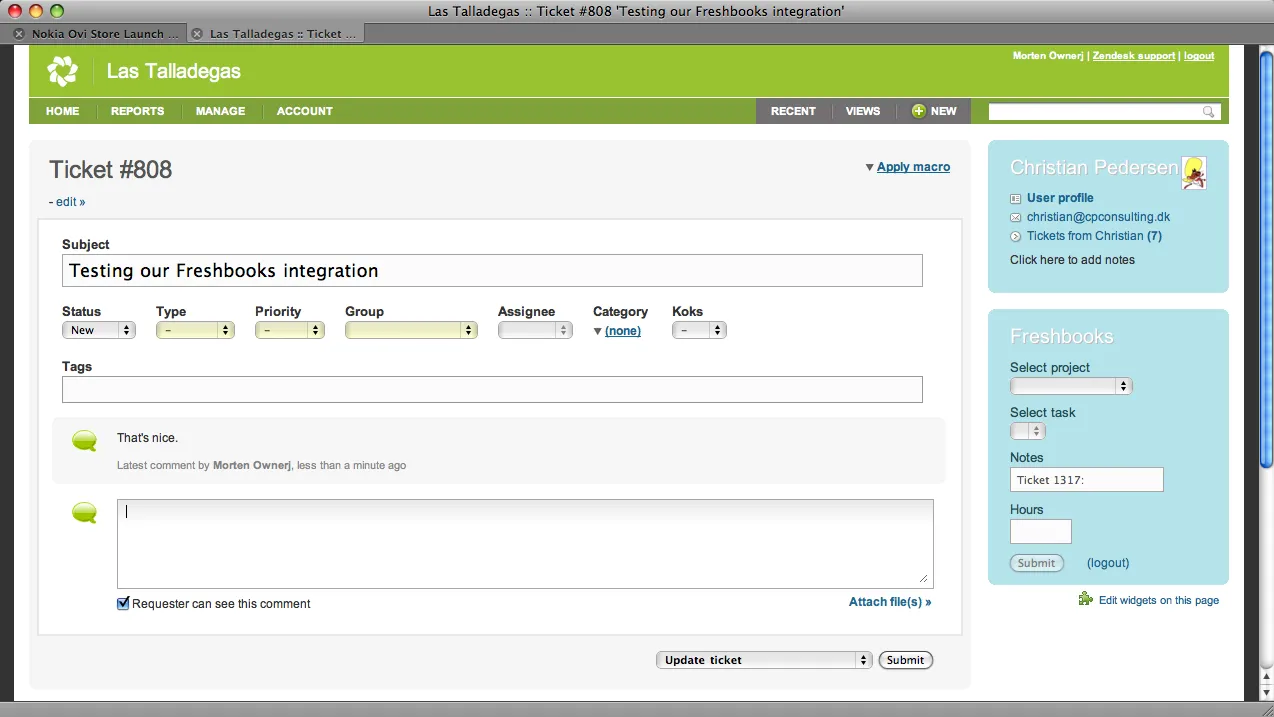Open the REPORTS menu item

tap(137, 111)
